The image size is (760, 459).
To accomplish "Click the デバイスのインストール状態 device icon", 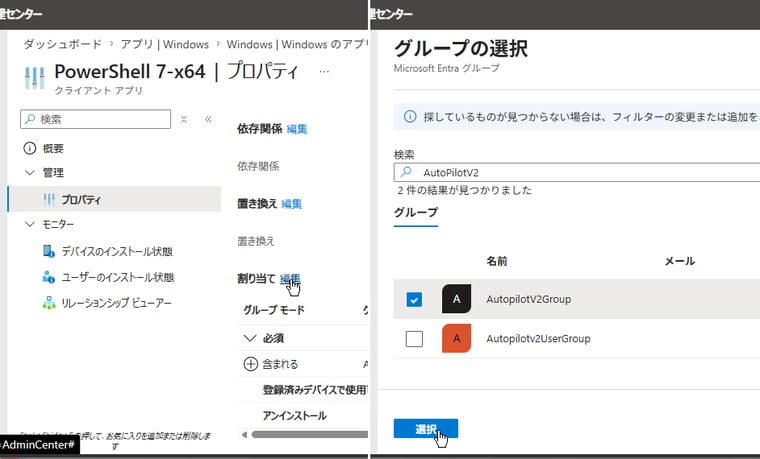I will (x=48, y=251).
